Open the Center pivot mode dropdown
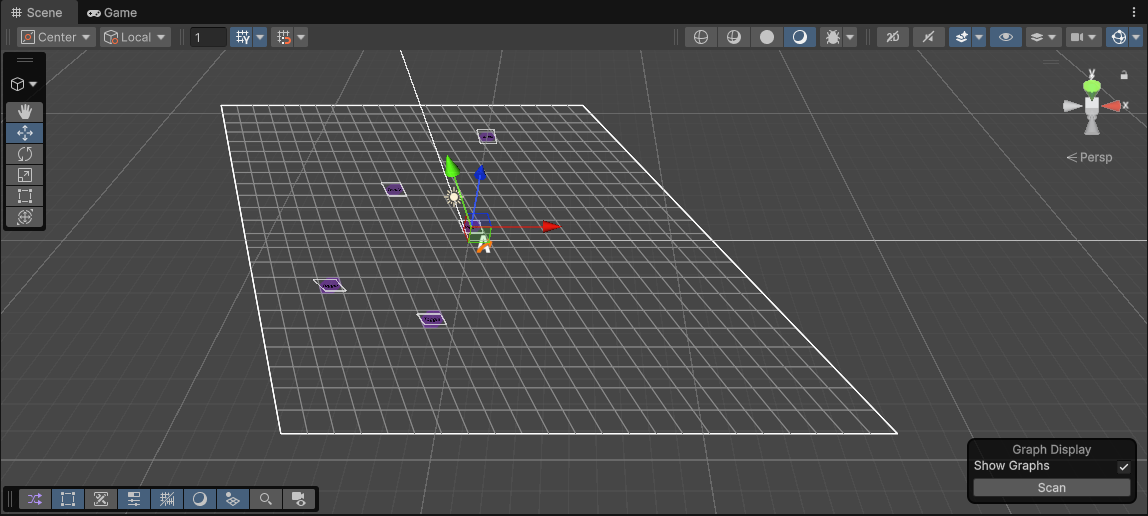Image resolution: width=1148 pixels, height=516 pixels. click(57, 37)
